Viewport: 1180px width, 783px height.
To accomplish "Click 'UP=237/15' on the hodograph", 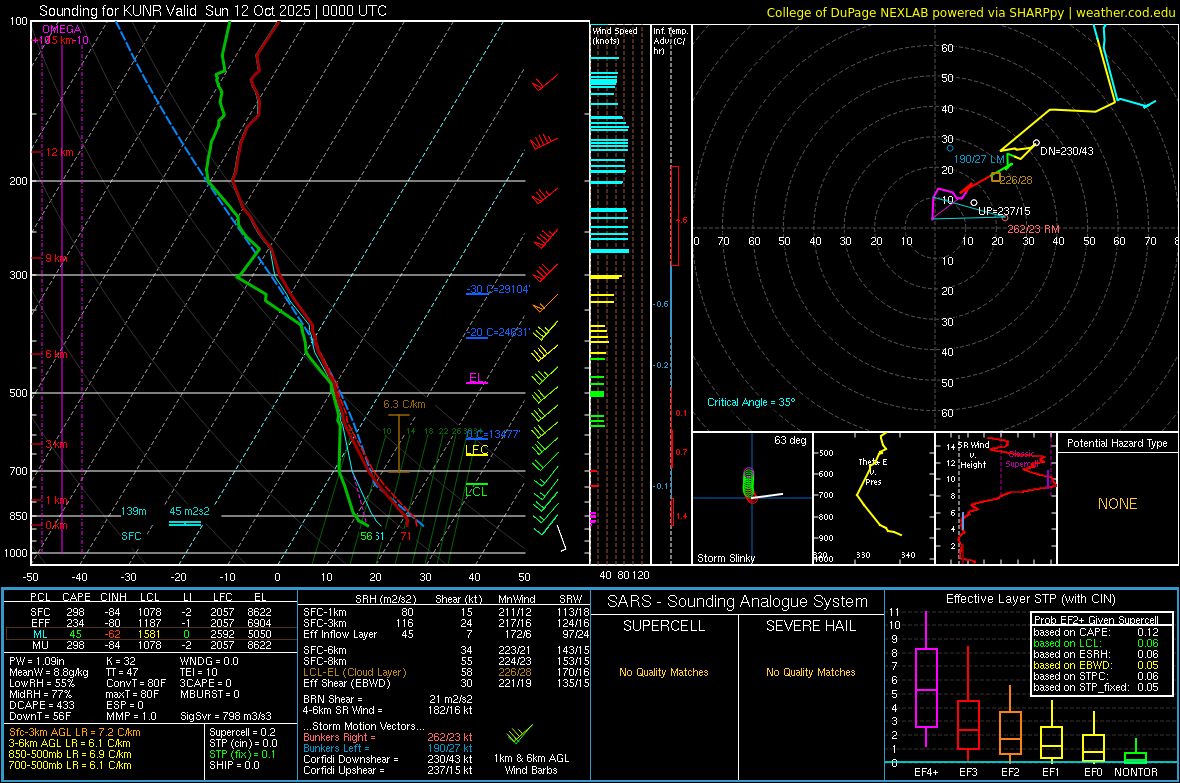I will tap(1004, 212).
